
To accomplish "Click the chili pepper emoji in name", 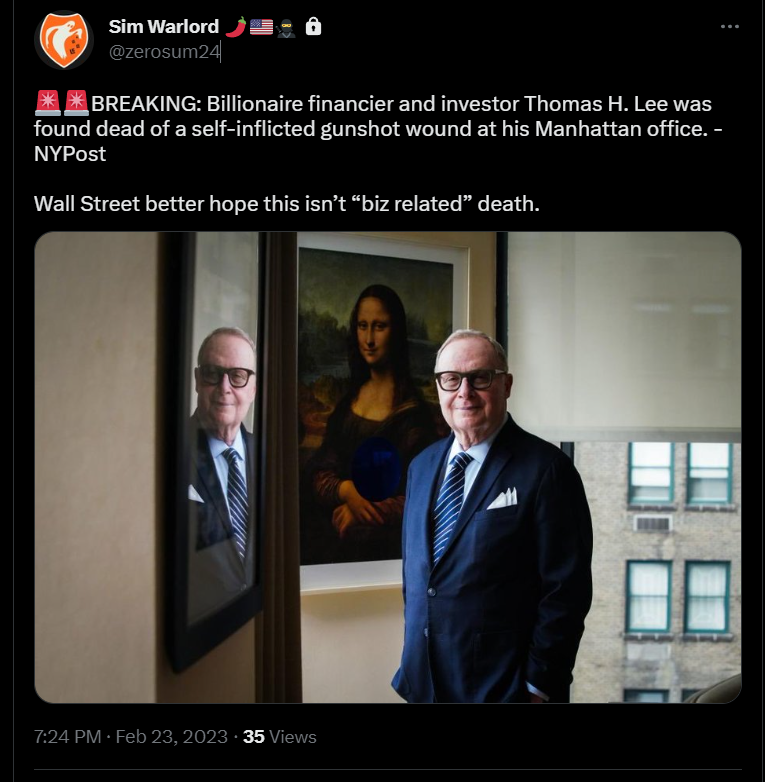I will [236, 27].
